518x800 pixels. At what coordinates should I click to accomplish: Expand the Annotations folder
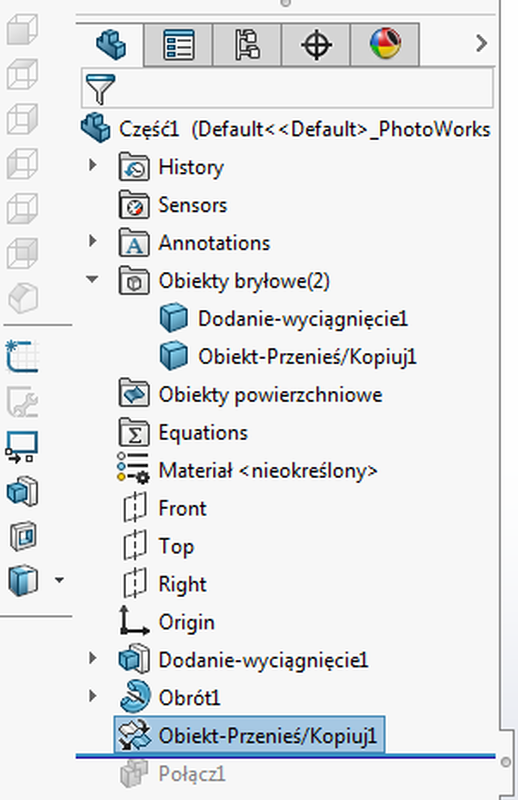(x=92, y=240)
